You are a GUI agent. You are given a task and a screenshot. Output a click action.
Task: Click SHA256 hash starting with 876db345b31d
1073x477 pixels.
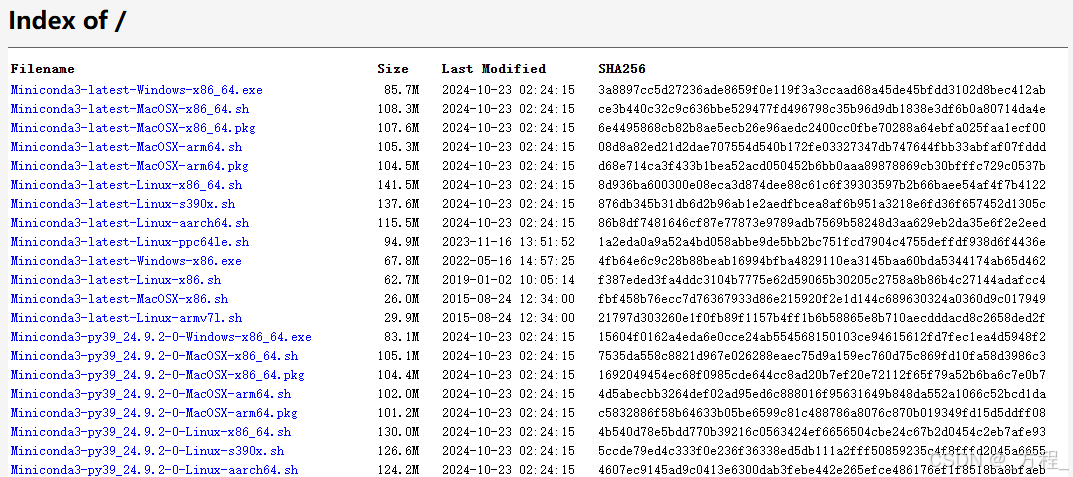click(822, 204)
